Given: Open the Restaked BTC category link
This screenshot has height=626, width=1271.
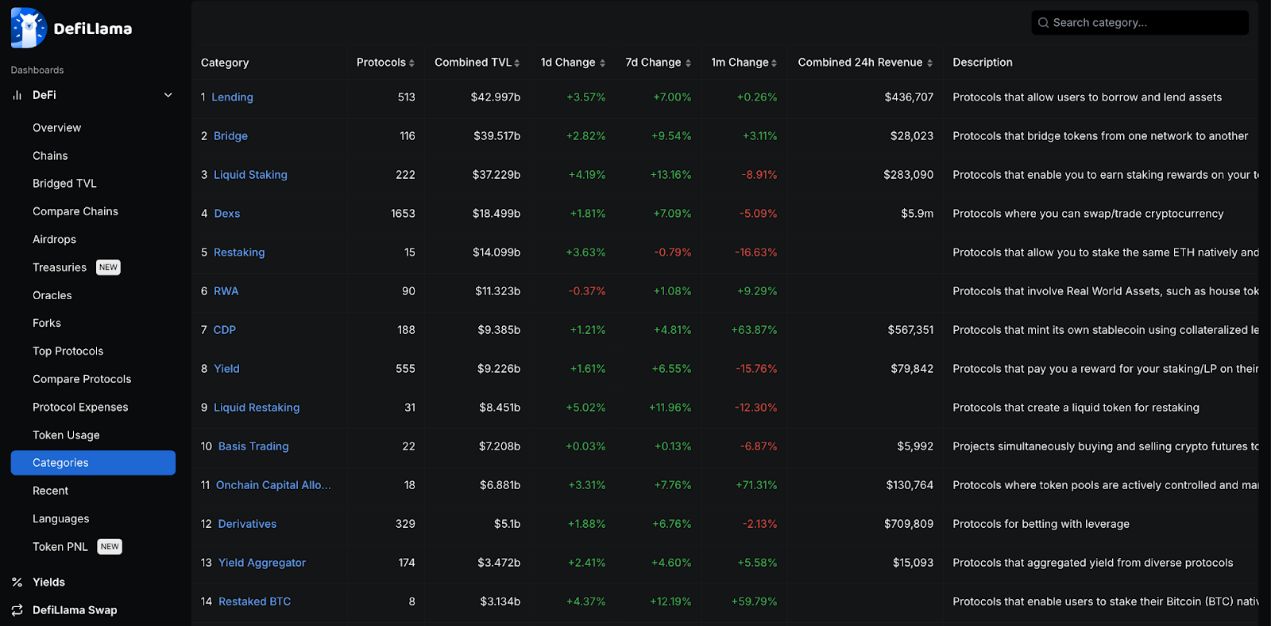Looking at the screenshot, I should coord(254,602).
